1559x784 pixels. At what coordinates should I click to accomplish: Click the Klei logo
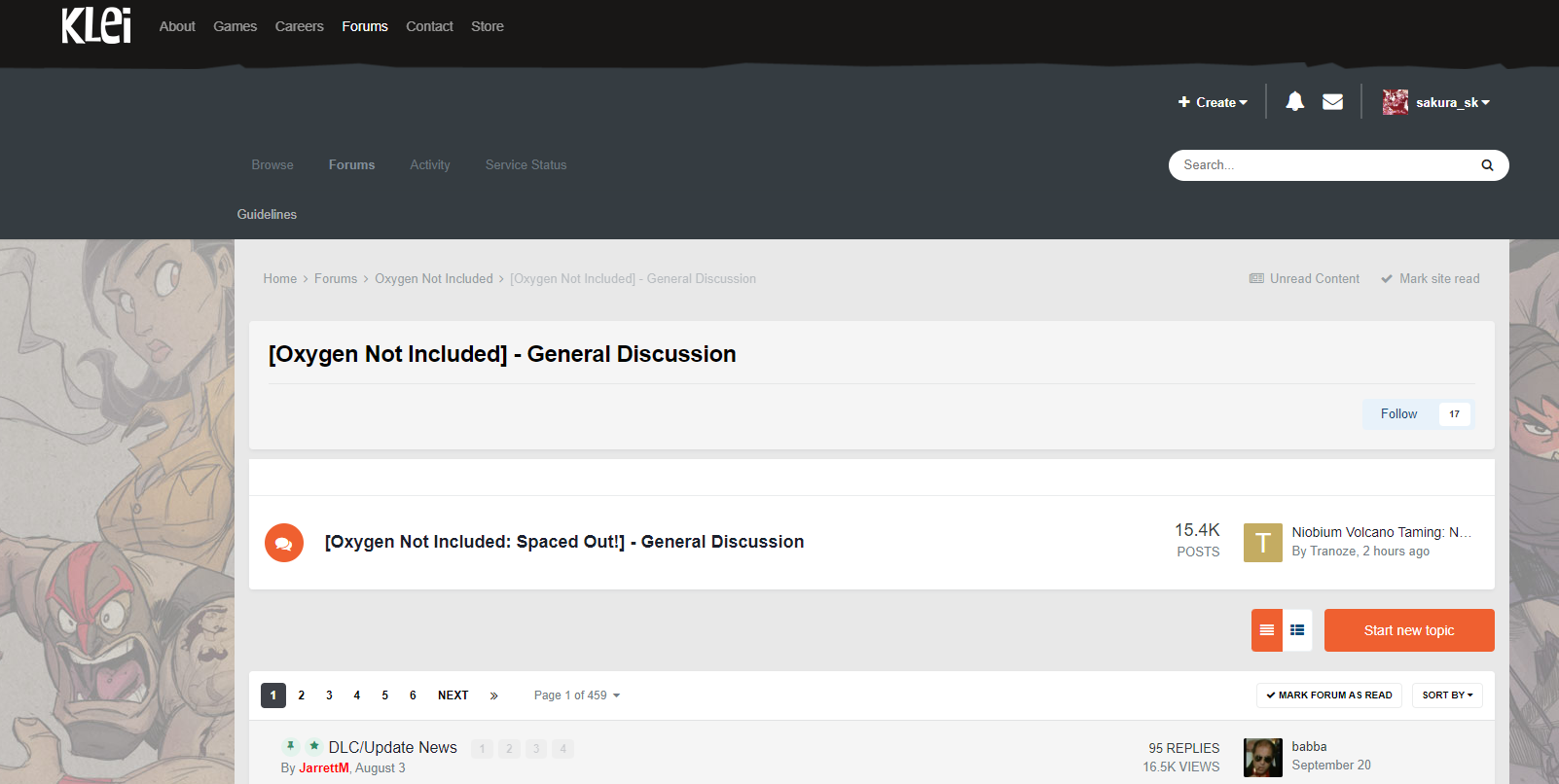pos(95,26)
